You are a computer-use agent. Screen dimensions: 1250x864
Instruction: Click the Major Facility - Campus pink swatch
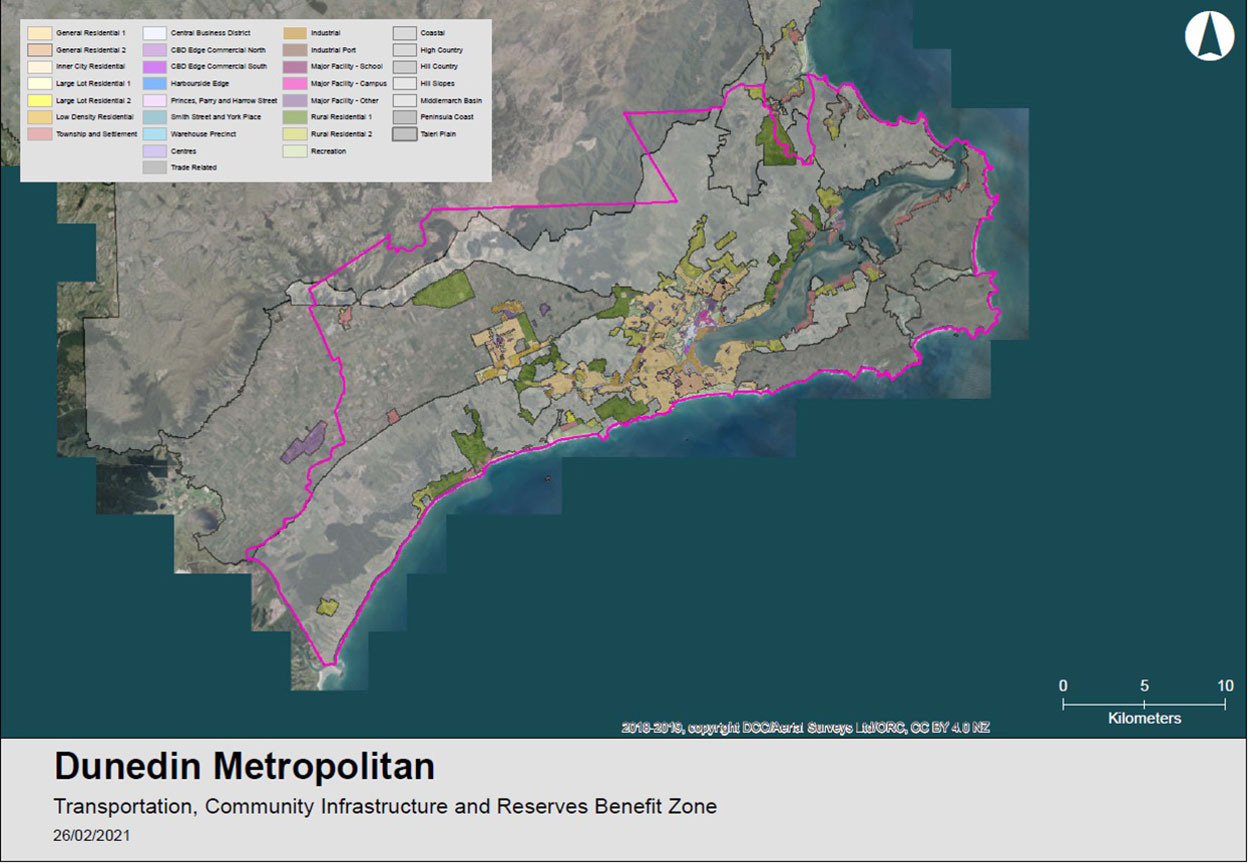pos(295,83)
